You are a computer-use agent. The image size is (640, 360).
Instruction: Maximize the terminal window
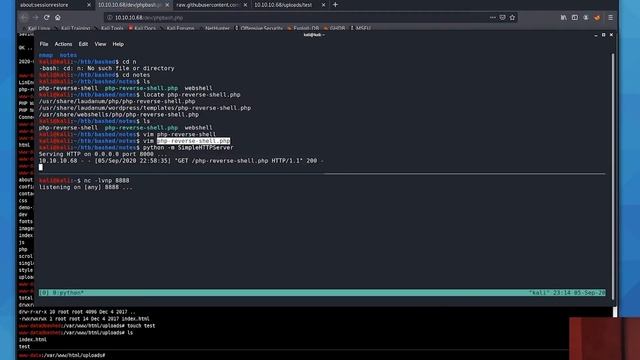coord(604,35)
